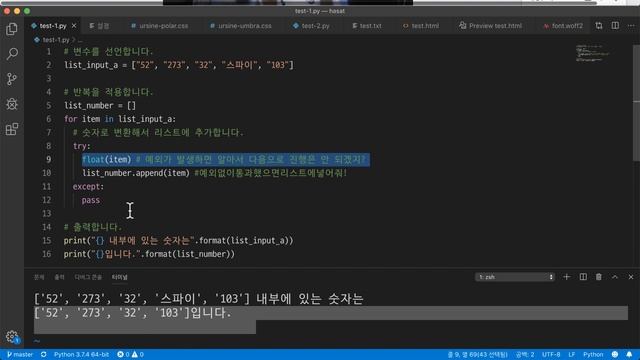The width and height of the screenshot is (640, 360).
Task: Select Python 3.7.4 64-bit interpreter
Action: tap(81, 354)
